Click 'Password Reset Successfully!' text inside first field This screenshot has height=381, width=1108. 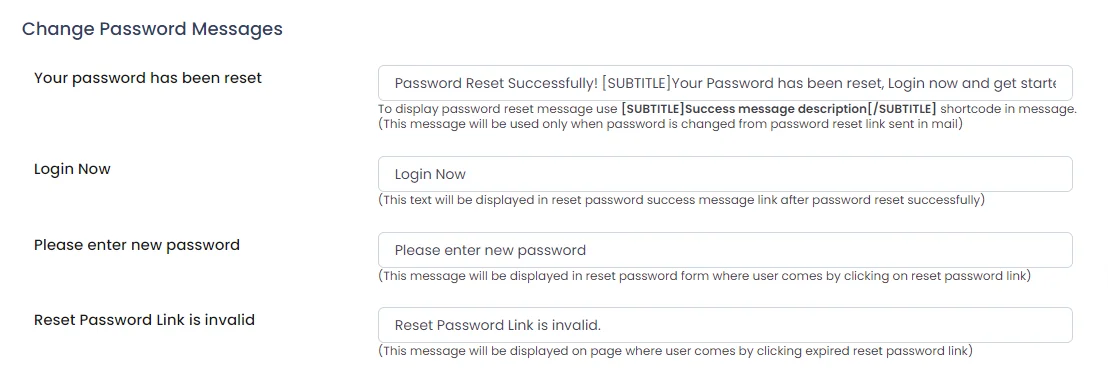[496, 83]
